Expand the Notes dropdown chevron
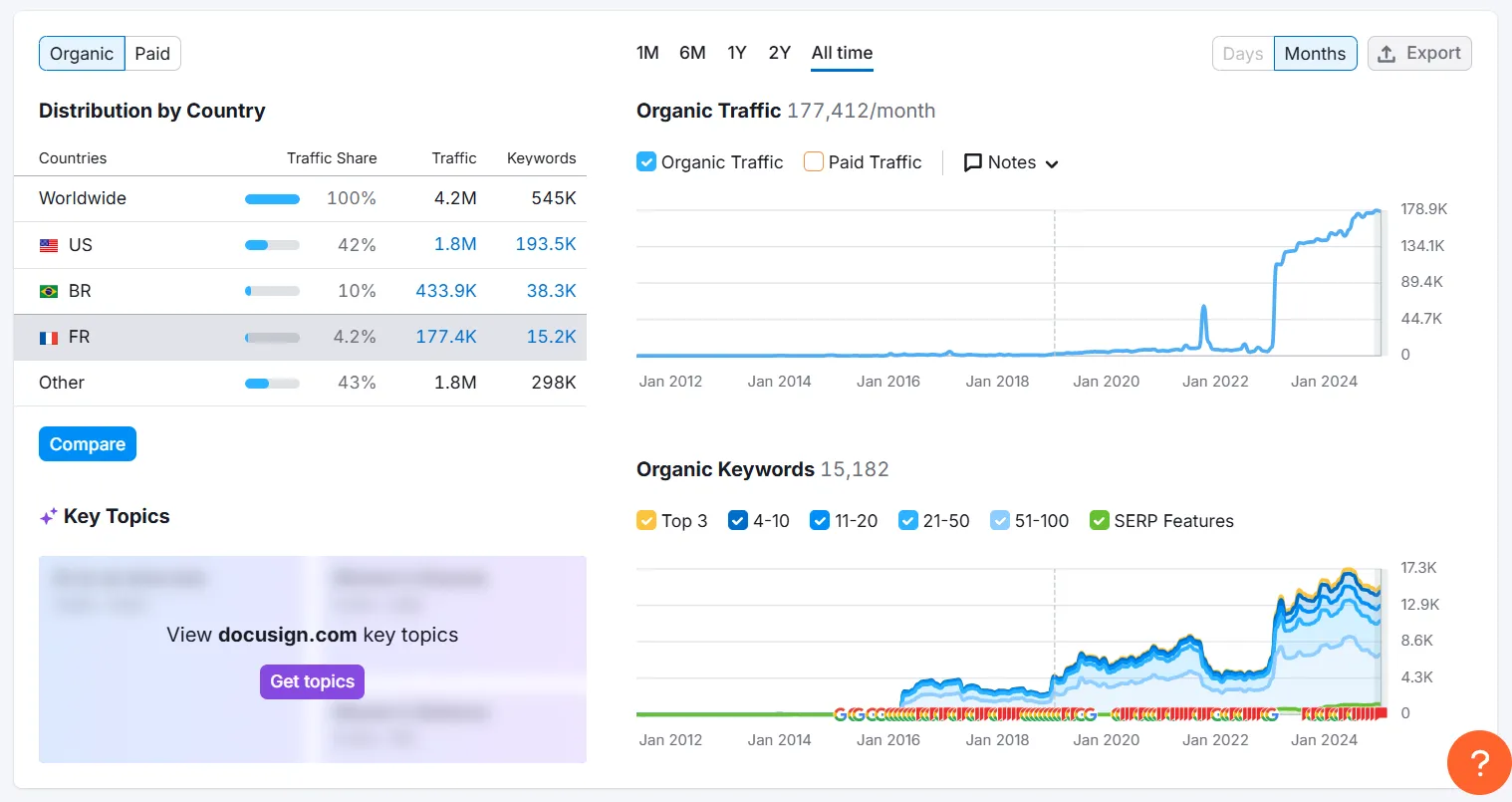 point(1052,163)
